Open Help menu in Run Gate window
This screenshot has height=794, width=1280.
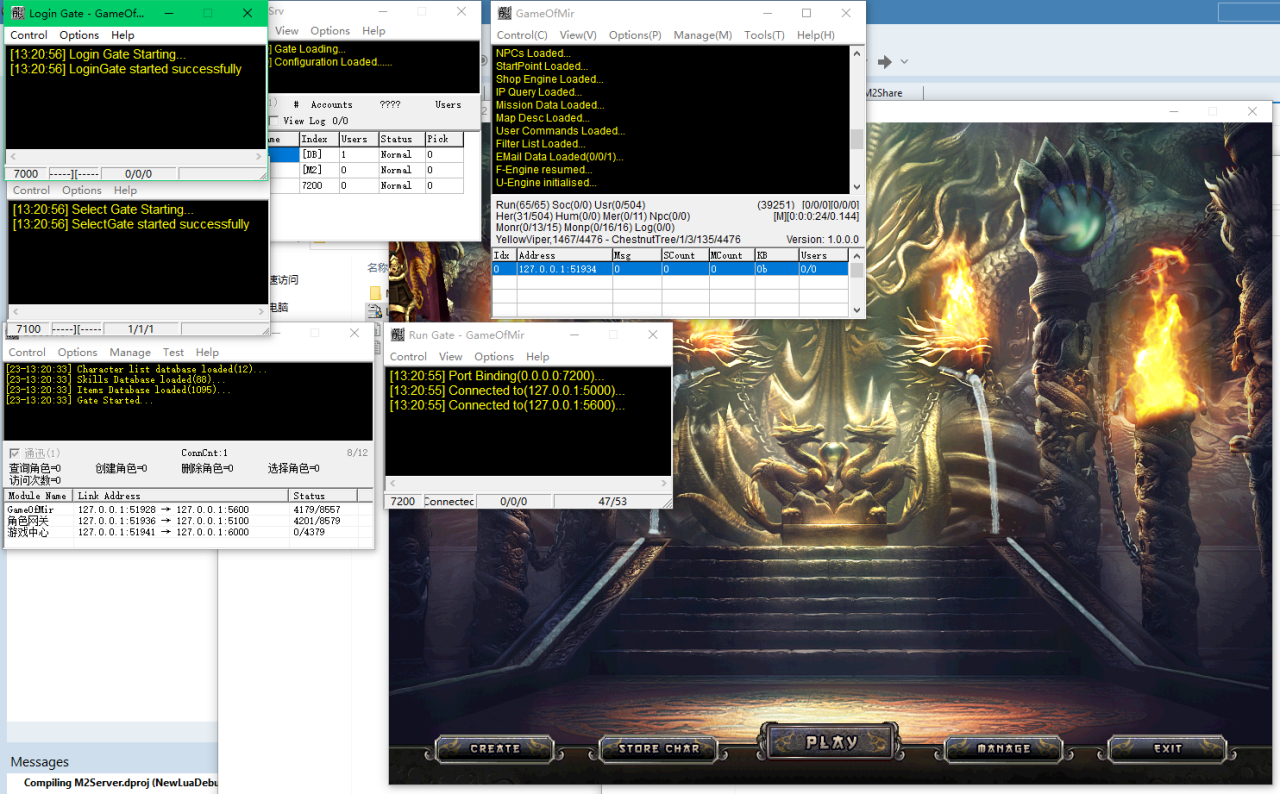click(x=538, y=357)
